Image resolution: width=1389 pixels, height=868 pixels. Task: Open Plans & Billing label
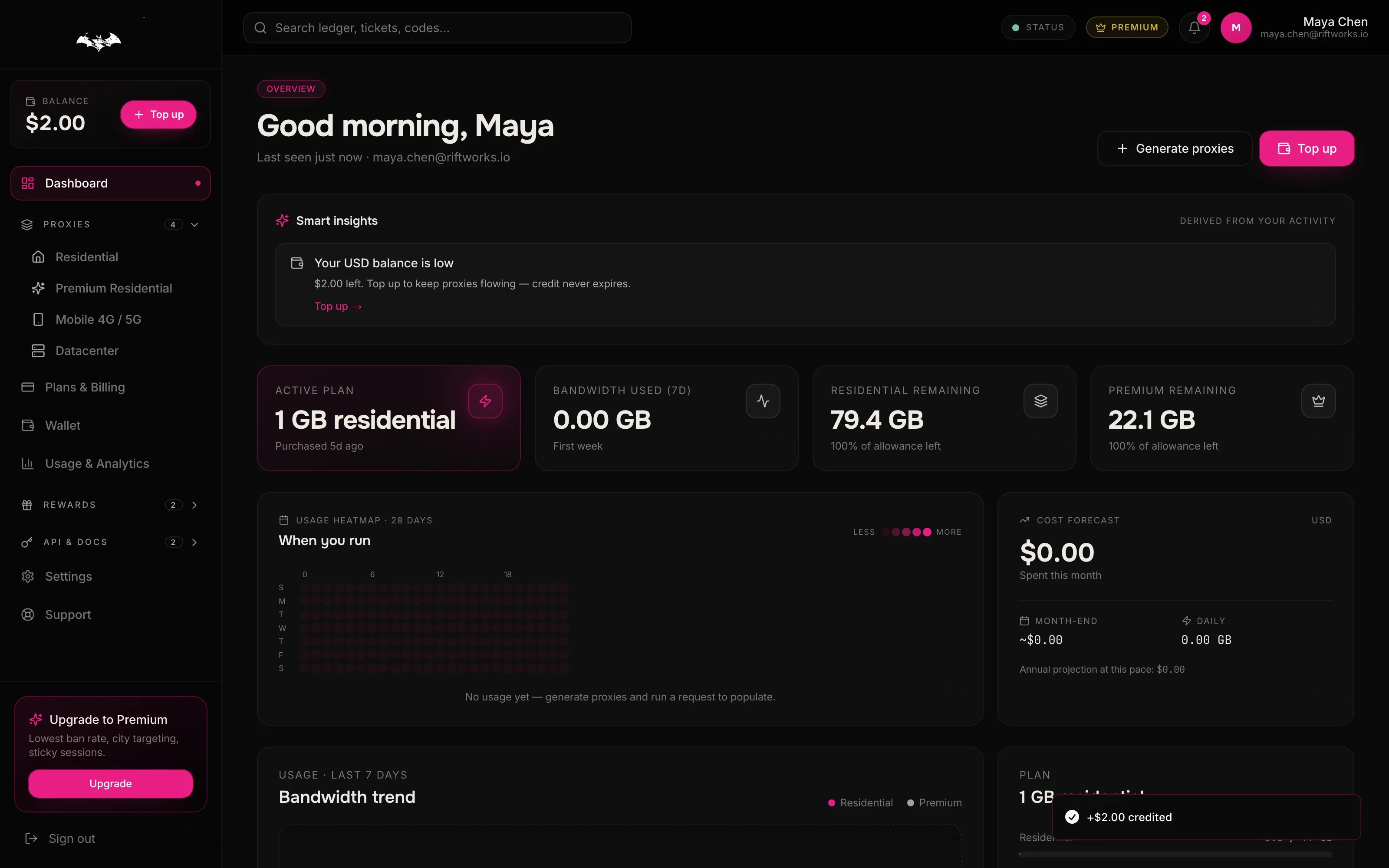tap(85, 387)
